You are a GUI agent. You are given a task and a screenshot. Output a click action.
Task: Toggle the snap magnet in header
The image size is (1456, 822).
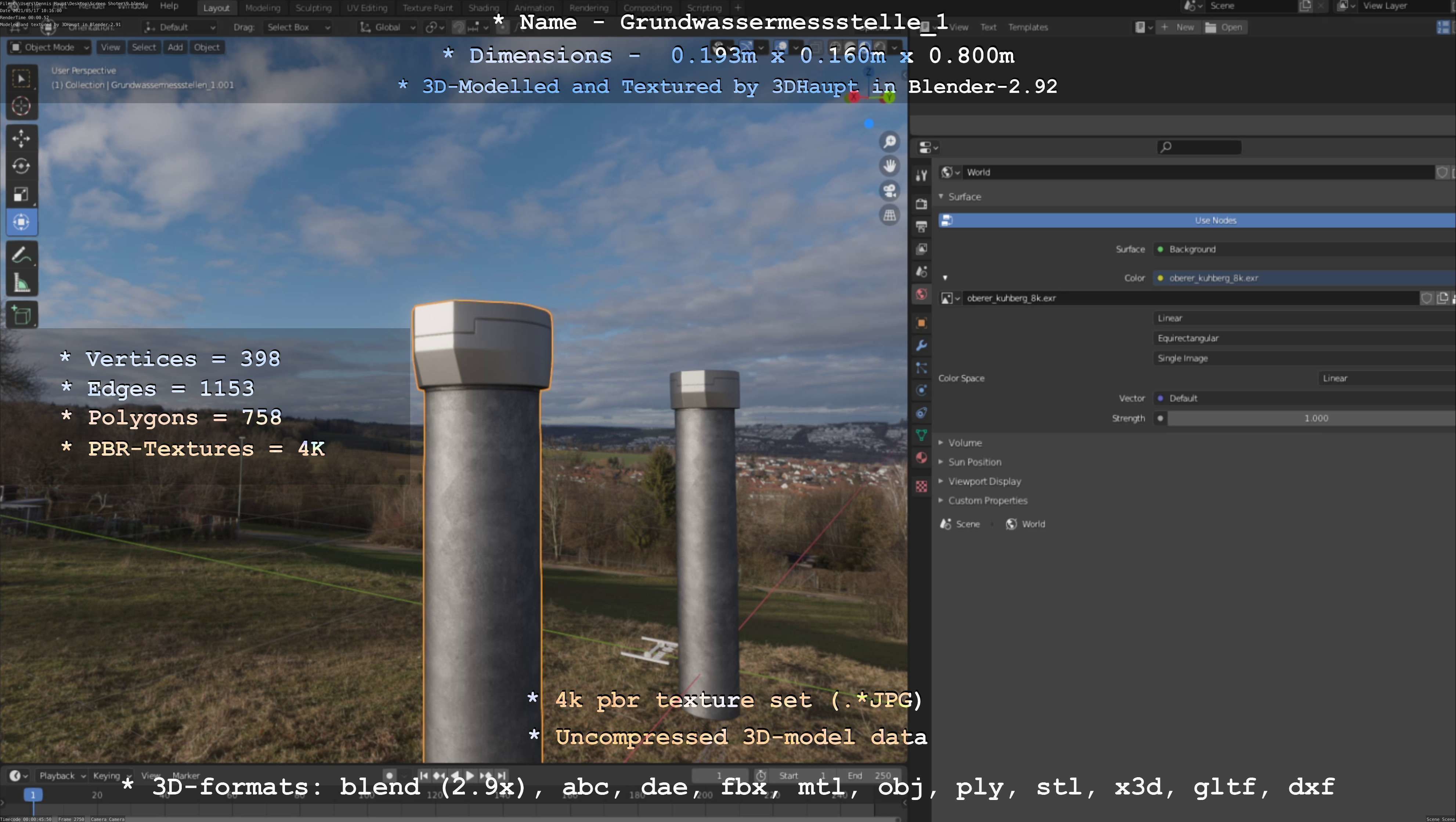(458, 27)
